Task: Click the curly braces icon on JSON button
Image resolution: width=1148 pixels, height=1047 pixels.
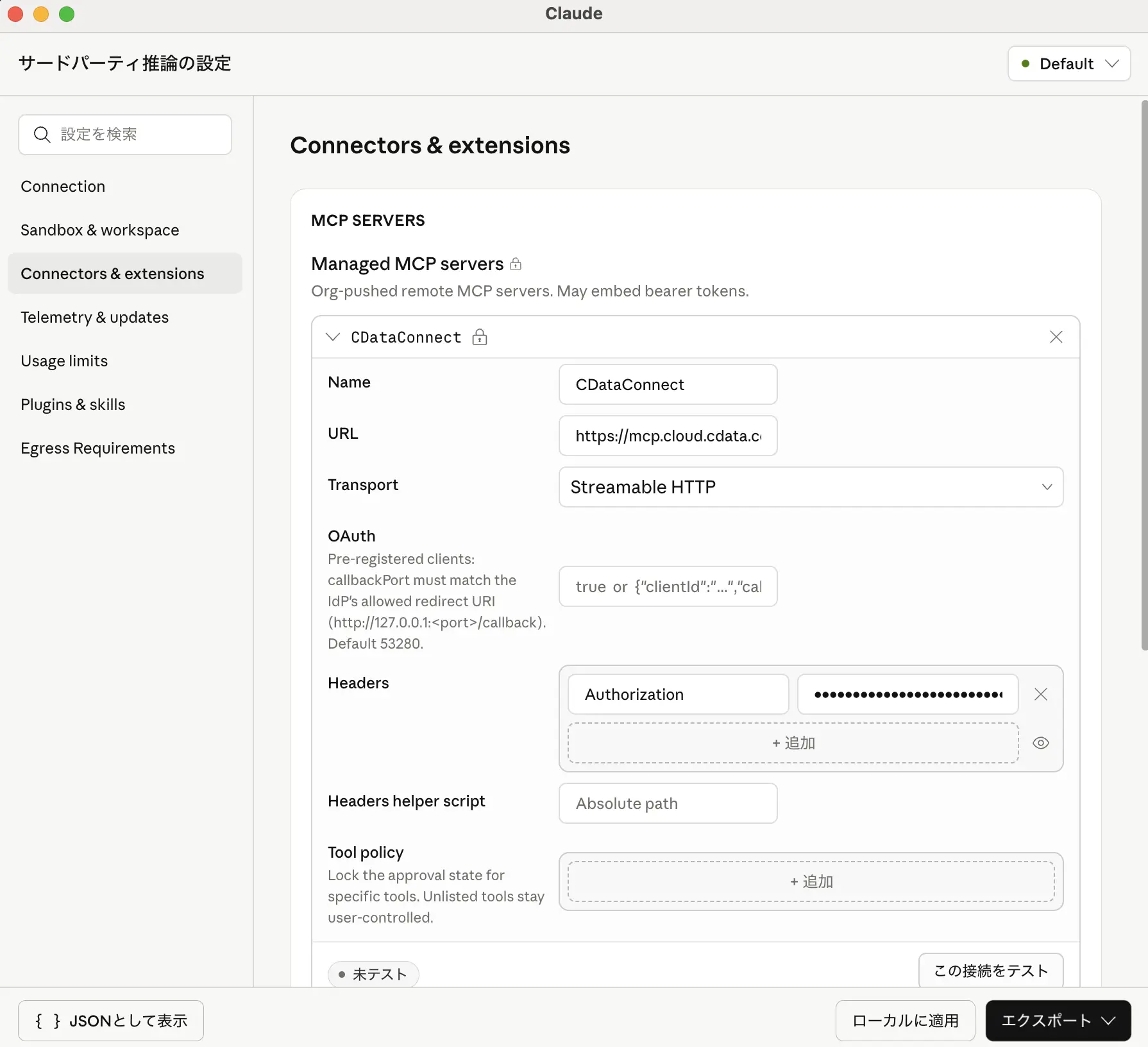Action: (48, 1021)
